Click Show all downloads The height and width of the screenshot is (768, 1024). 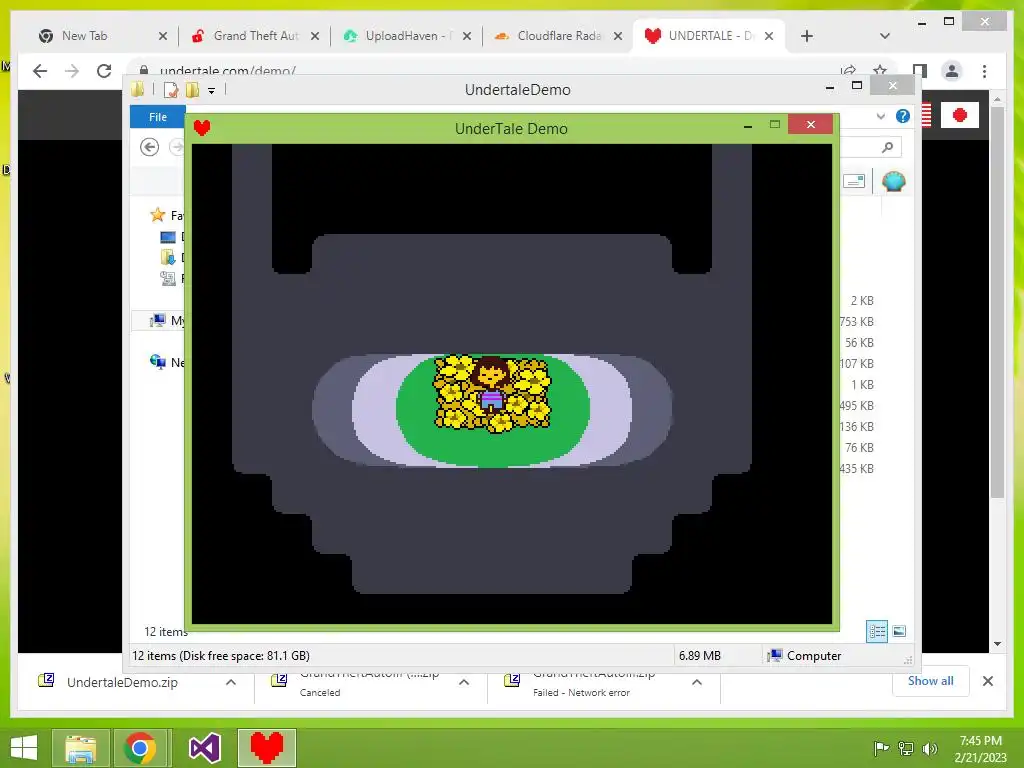pos(931,680)
